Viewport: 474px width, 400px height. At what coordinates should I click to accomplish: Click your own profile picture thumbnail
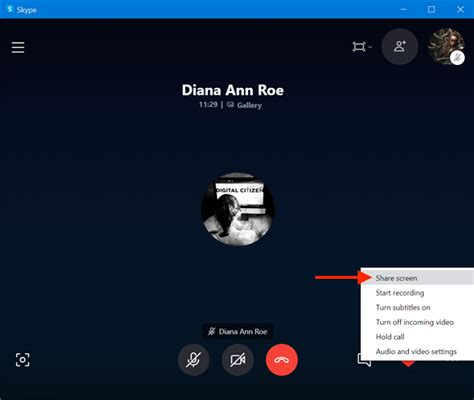click(x=446, y=46)
